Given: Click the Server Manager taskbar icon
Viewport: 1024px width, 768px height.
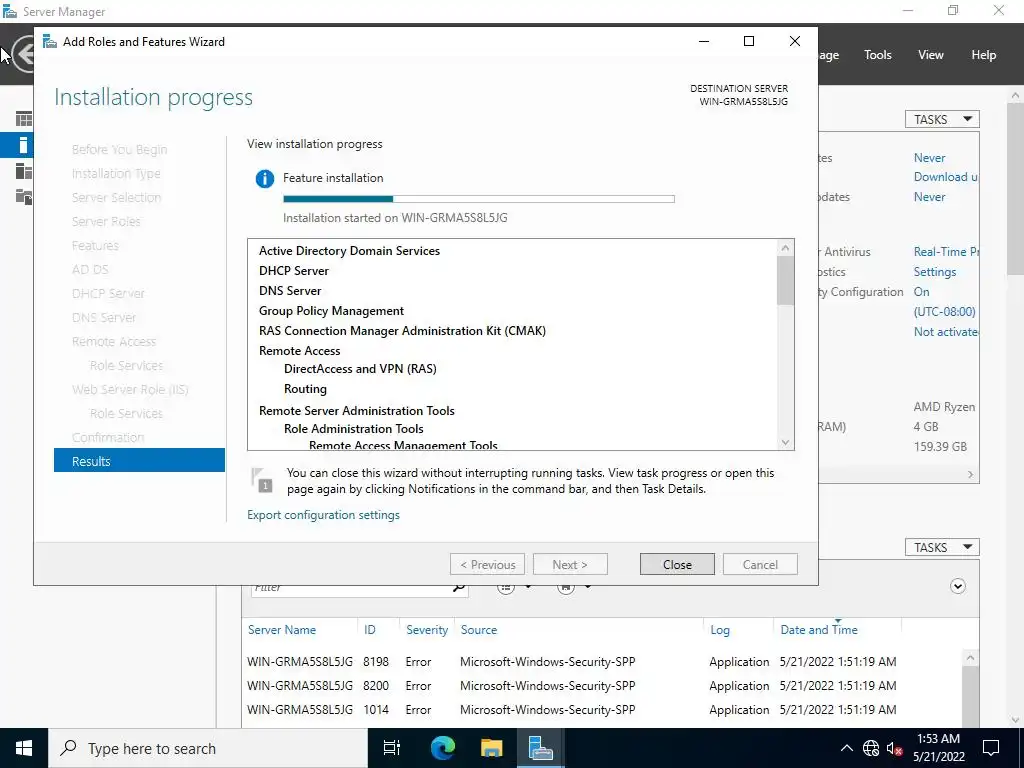Looking at the screenshot, I should (x=541, y=748).
